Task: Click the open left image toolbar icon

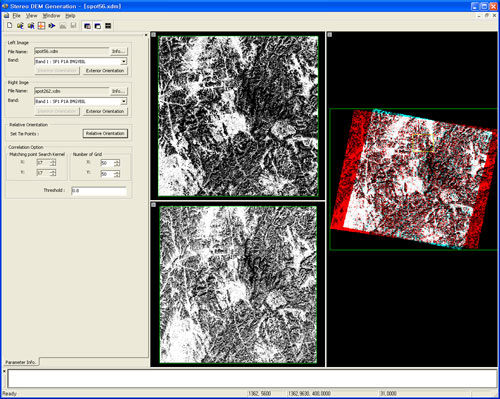Action: tap(20, 26)
